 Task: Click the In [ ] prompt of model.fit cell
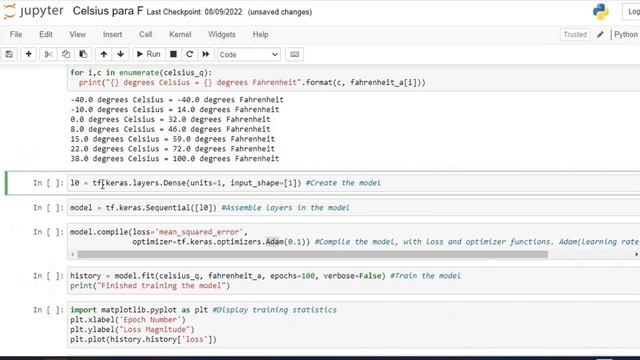tap(48, 276)
